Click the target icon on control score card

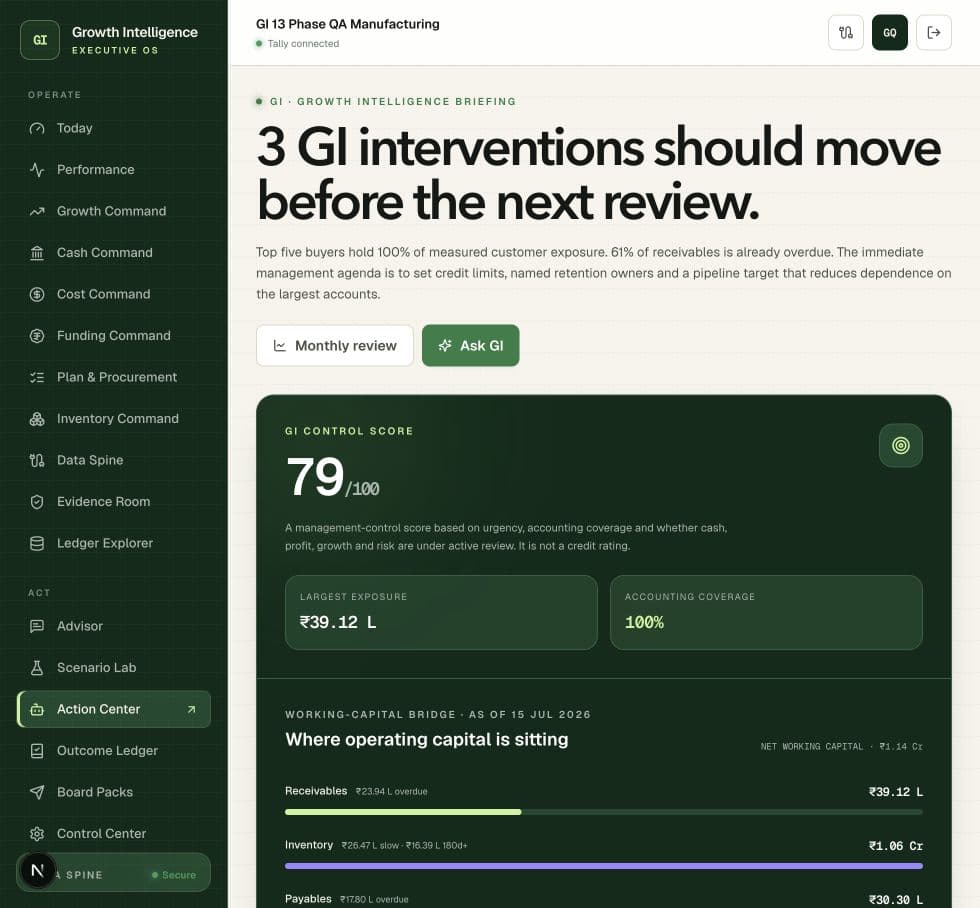click(x=901, y=446)
